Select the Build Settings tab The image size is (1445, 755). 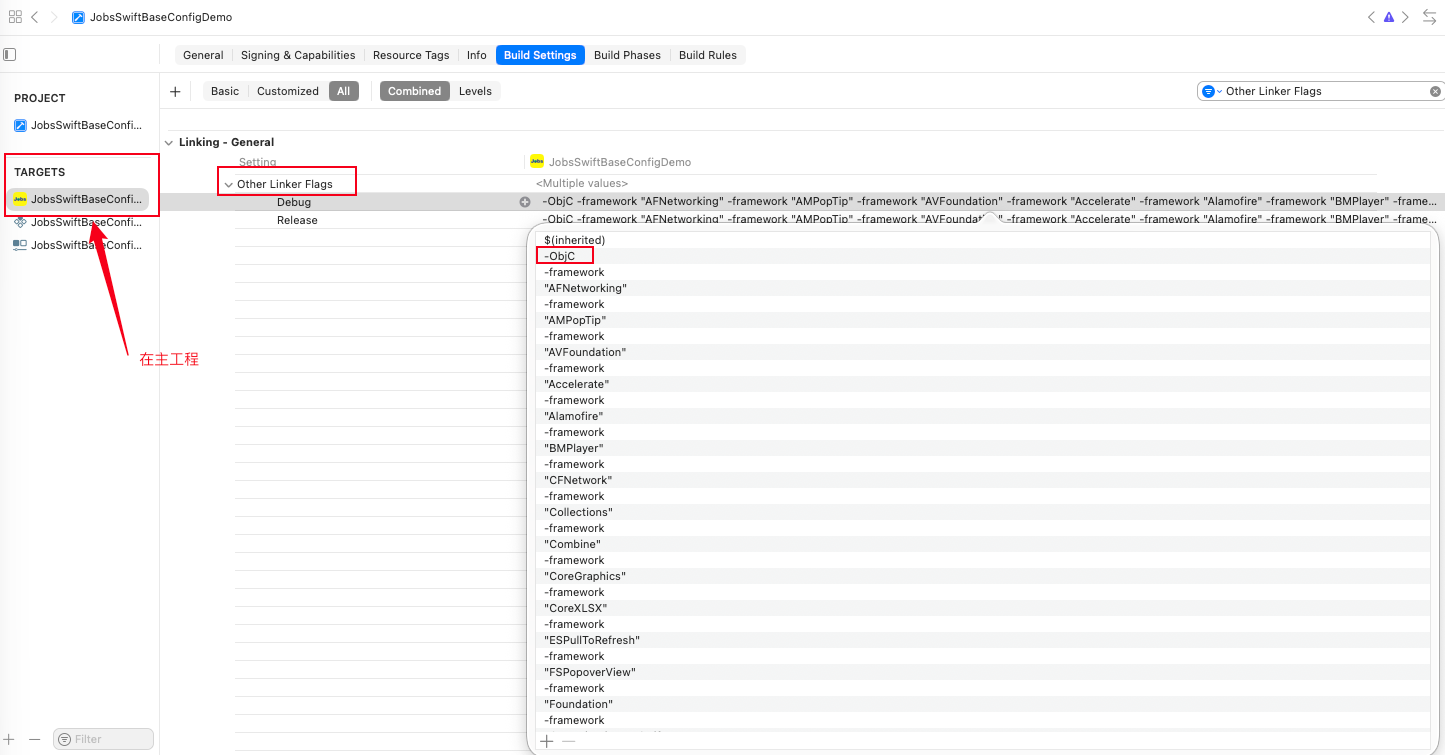pyautogui.click(x=540, y=55)
